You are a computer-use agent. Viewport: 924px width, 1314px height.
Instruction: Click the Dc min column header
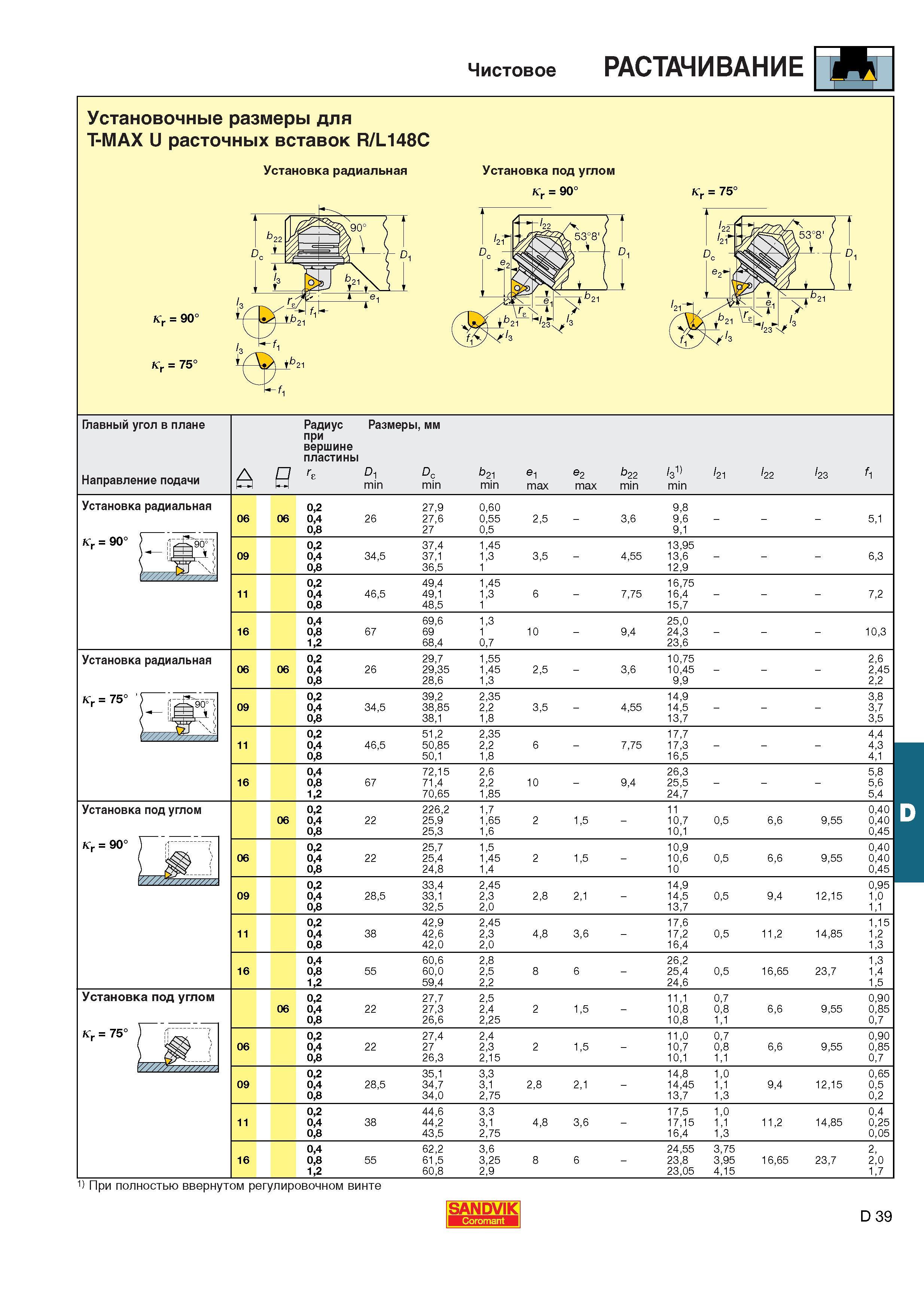[x=431, y=478]
